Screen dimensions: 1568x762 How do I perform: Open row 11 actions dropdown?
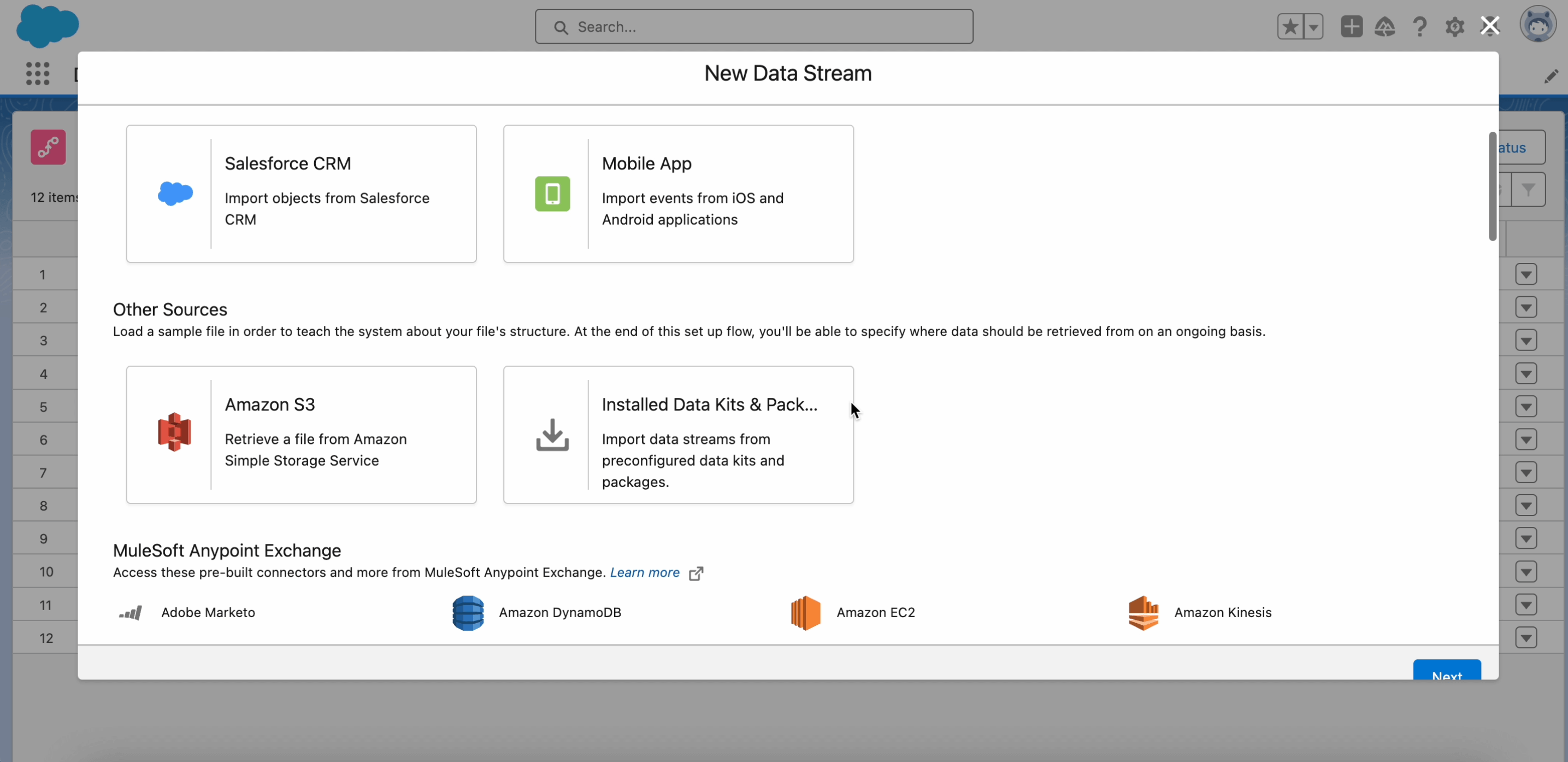click(1525, 604)
